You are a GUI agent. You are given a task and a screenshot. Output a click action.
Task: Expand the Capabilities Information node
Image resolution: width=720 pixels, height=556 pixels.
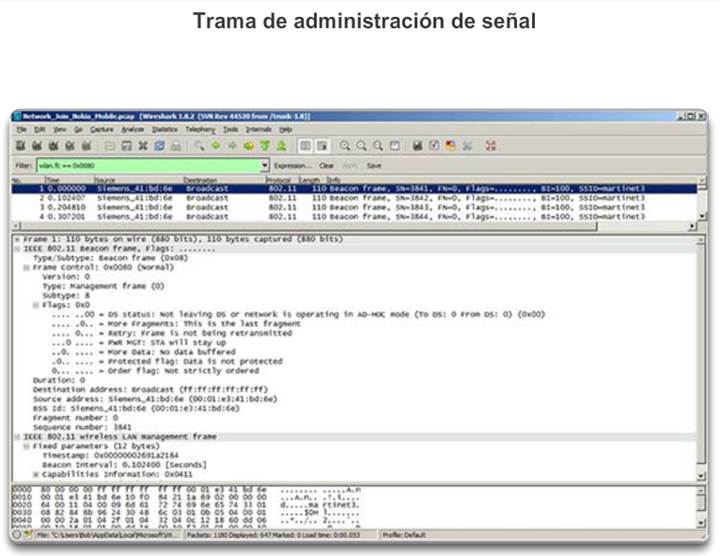pyautogui.click(x=36, y=474)
